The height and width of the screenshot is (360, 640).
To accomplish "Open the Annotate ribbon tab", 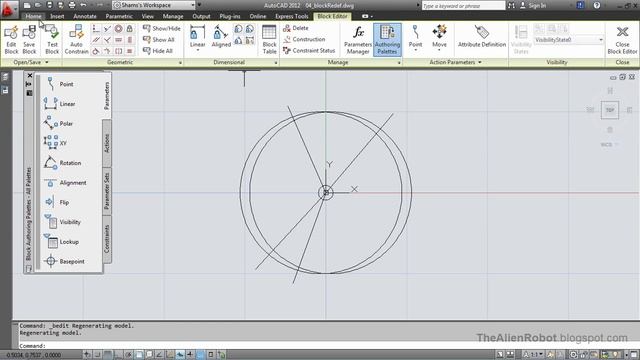I will 85,16.
